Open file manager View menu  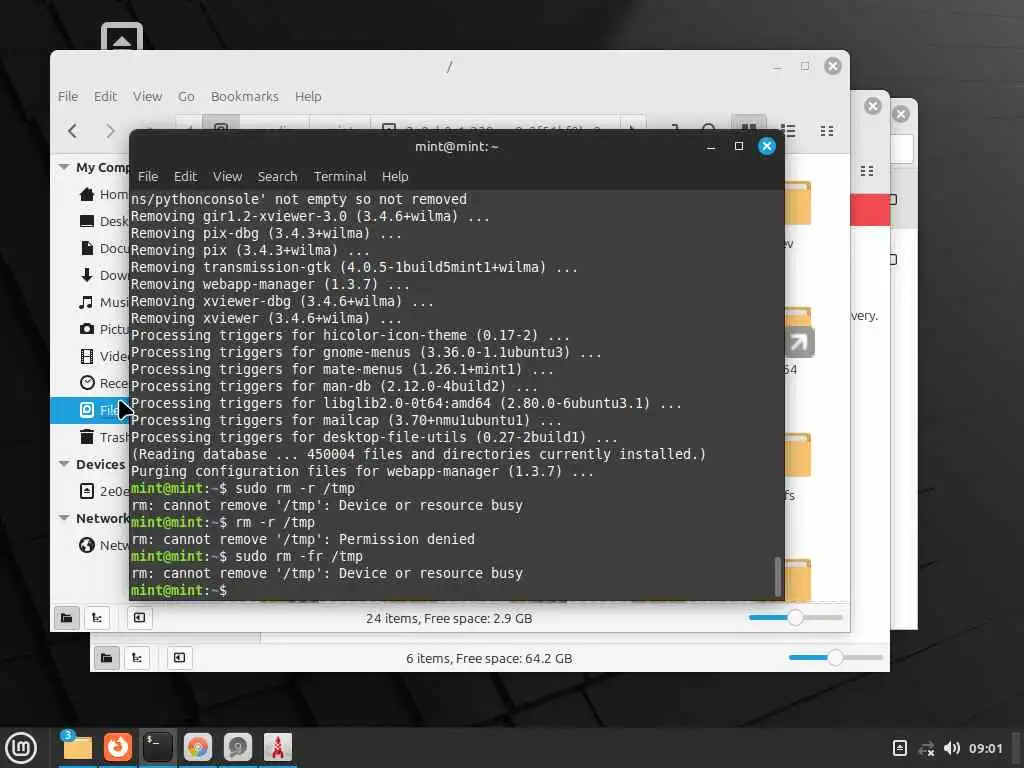pos(147,97)
